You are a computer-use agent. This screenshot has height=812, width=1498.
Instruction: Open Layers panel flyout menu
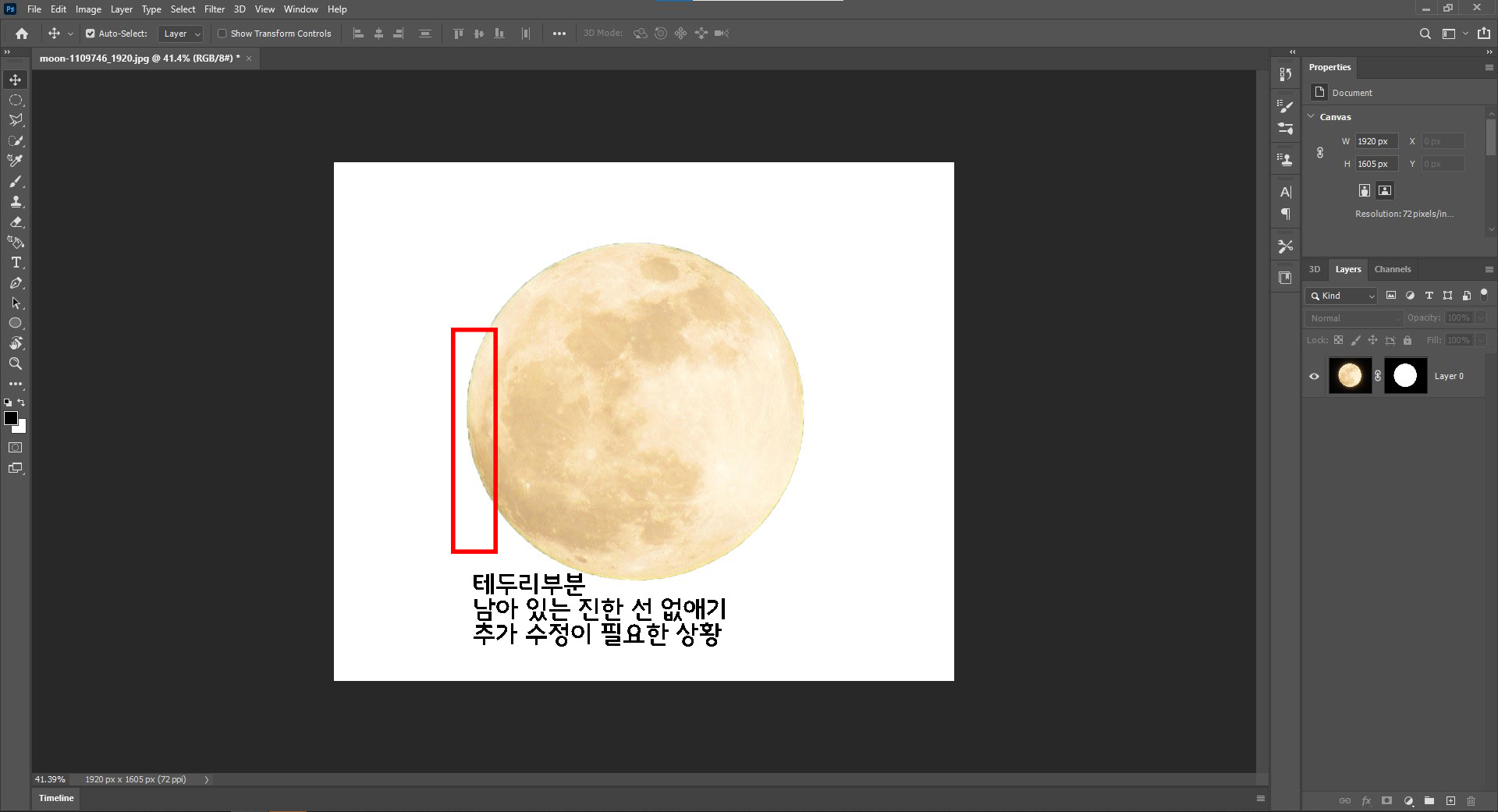(1489, 269)
